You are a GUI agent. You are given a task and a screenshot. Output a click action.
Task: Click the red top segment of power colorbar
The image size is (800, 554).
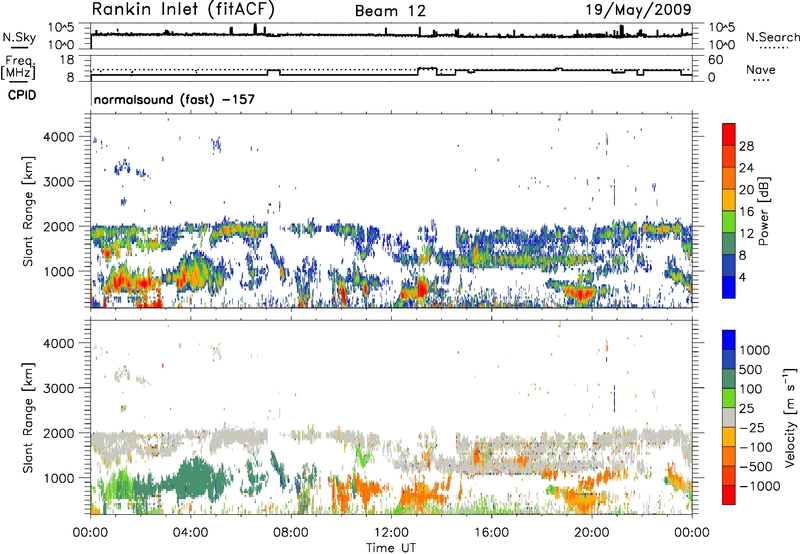[729, 134]
